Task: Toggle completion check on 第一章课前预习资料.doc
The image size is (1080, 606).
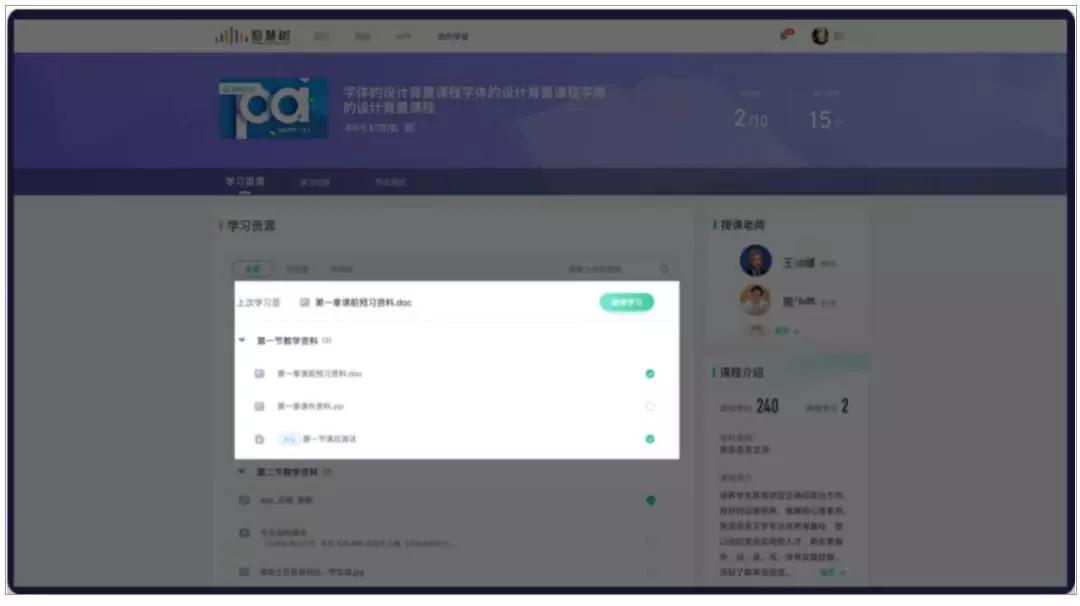Action: (650, 372)
